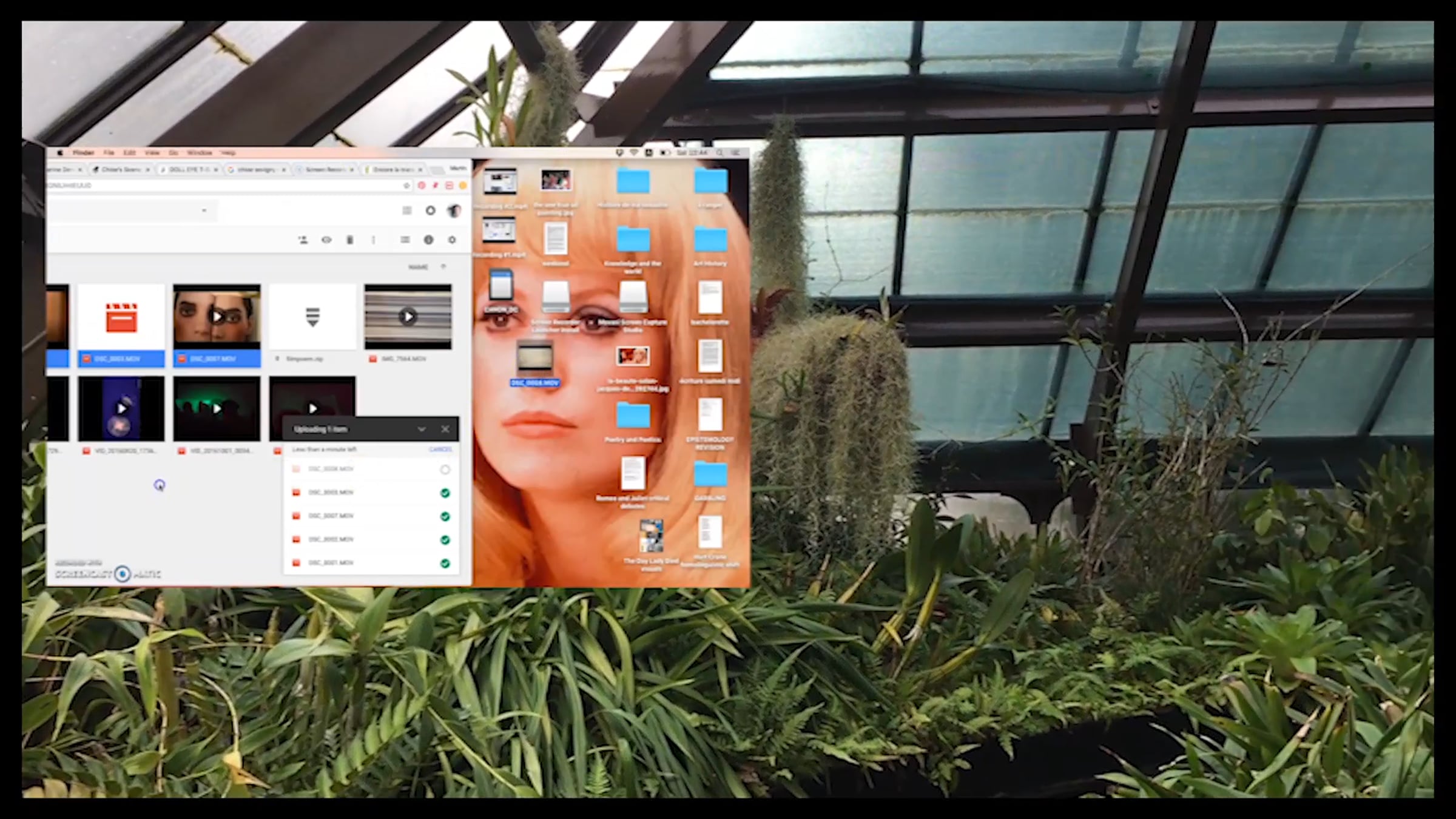This screenshot has width=1456, height=819.
Task: Close the Uploading 1 item panel
Action: (445, 430)
